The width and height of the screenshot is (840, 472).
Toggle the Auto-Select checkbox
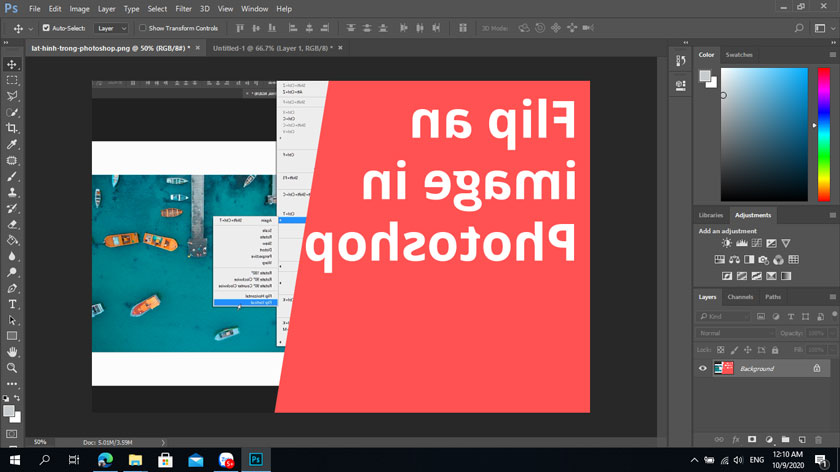(x=46, y=28)
